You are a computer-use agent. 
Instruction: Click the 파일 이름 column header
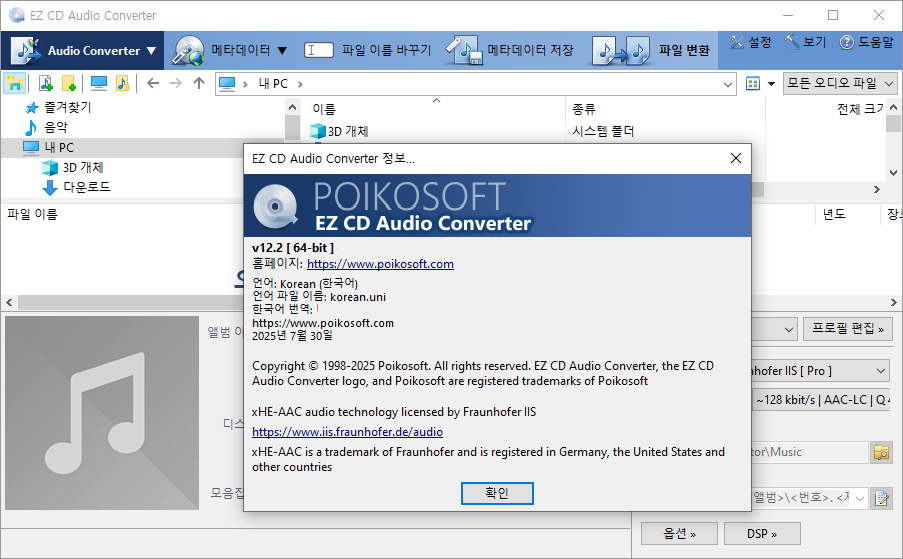click(x=32, y=214)
